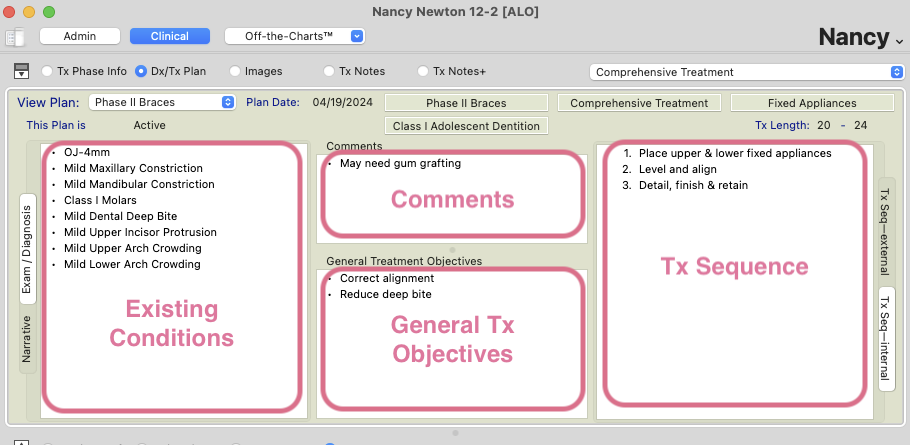This screenshot has width=910, height=445.
Task: Click the May need gum grafting comment
Action: (x=400, y=164)
